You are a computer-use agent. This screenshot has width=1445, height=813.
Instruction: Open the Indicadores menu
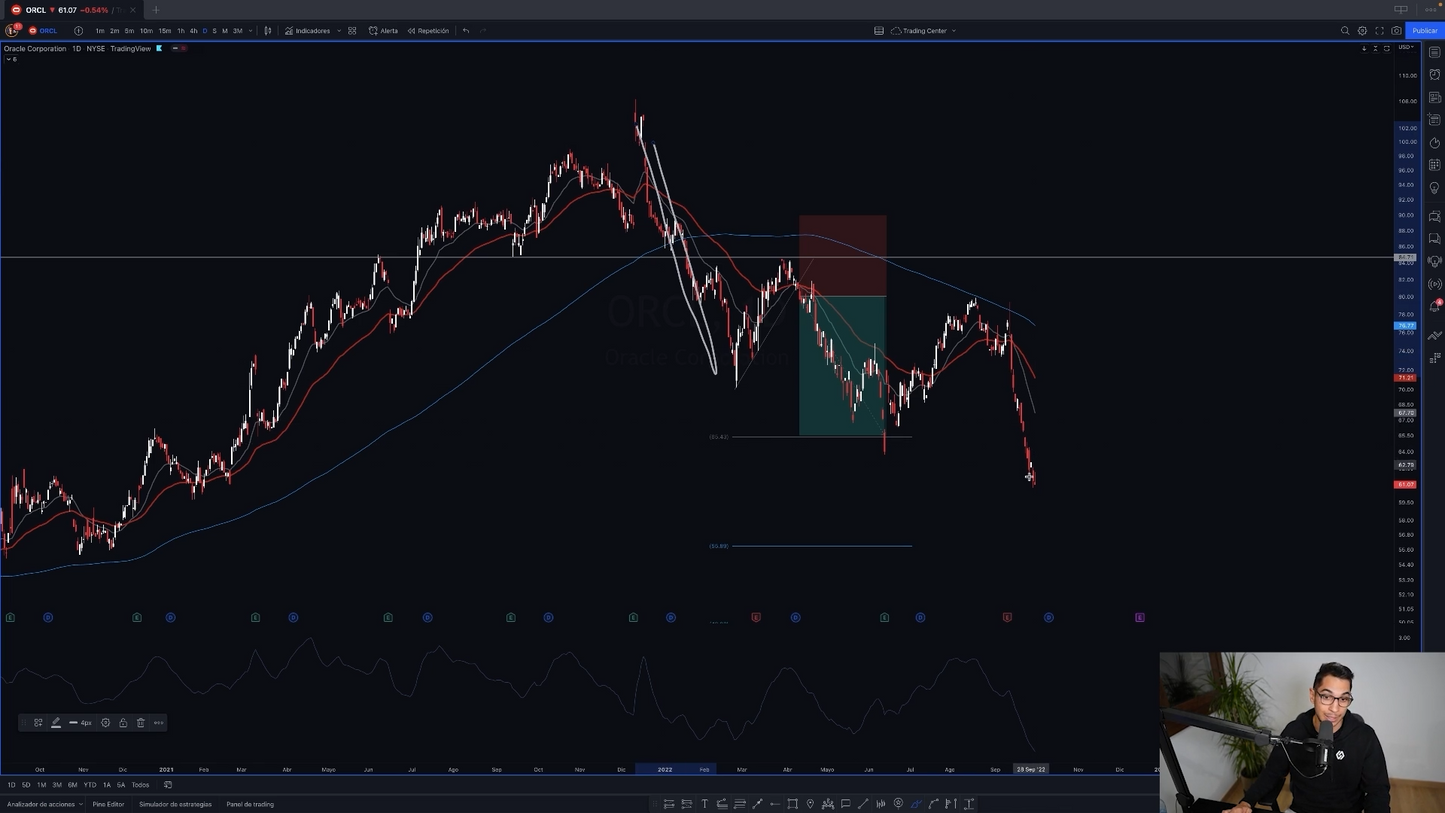pos(308,31)
